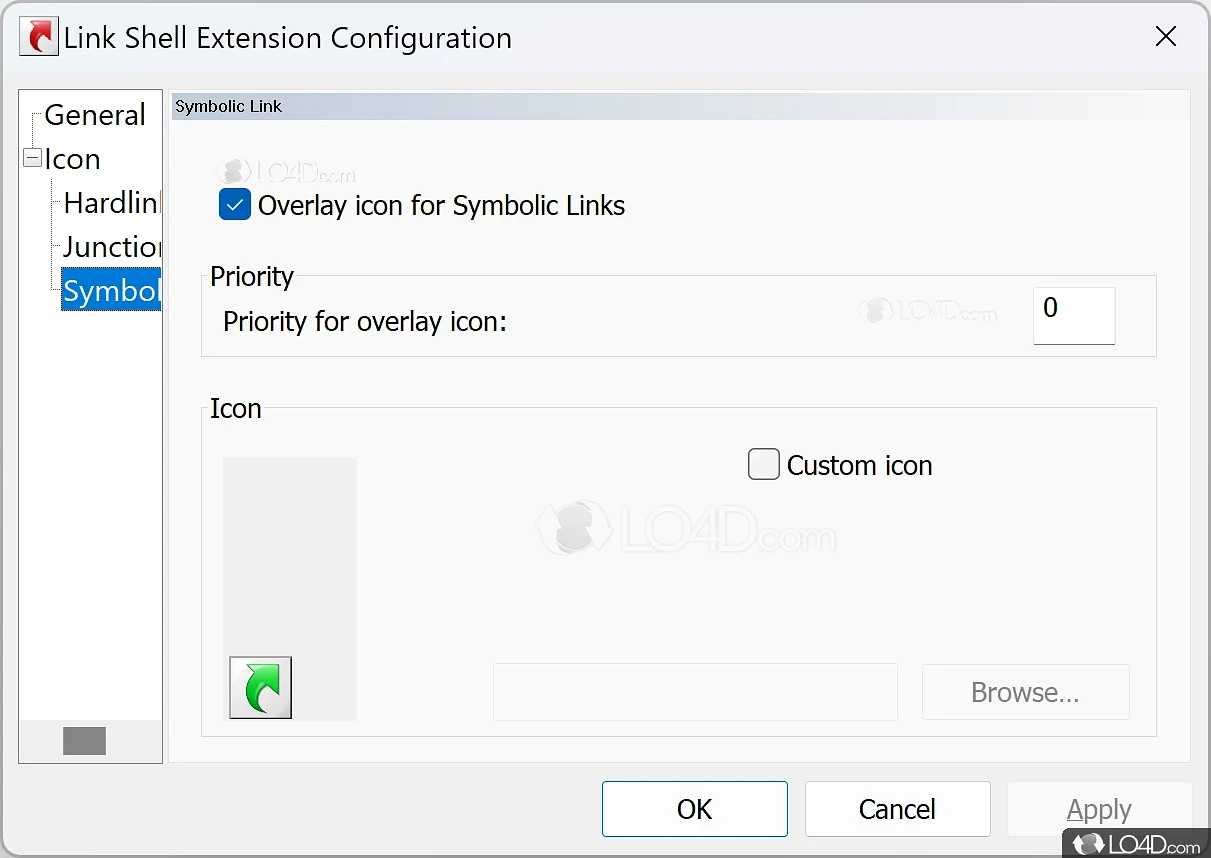The width and height of the screenshot is (1211, 858).
Task: Click the overlay icon priority field
Action: tap(1073, 316)
